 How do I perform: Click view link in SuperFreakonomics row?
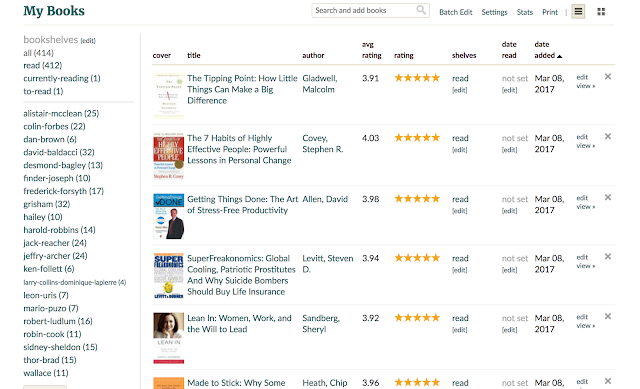click(x=586, y=266)
